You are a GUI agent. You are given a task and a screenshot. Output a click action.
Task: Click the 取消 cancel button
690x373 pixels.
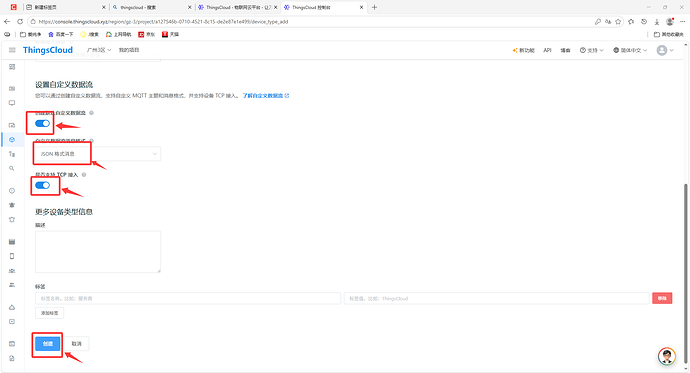tap(77, 344)
